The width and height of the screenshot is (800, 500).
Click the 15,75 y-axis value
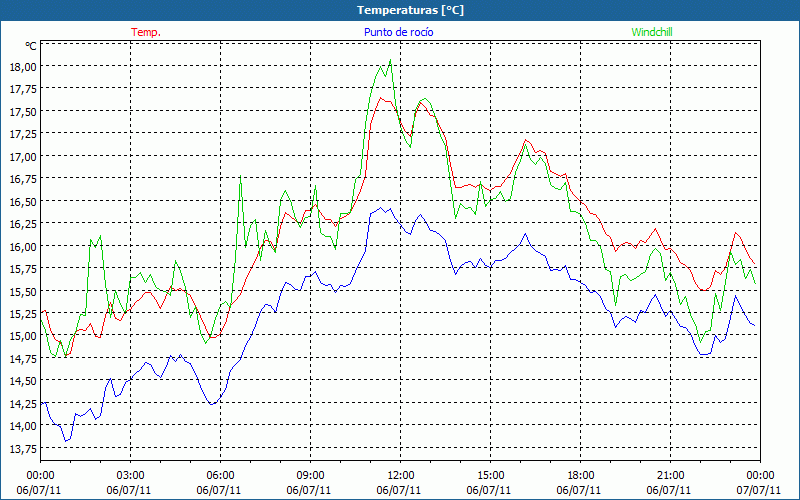point(23,268)
